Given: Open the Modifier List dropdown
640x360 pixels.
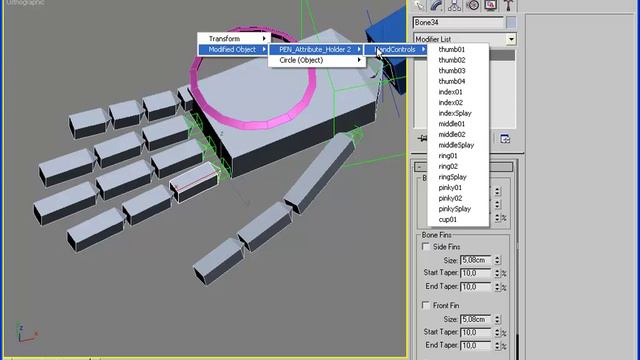Looking at the screenshot, I should point(511,39).
